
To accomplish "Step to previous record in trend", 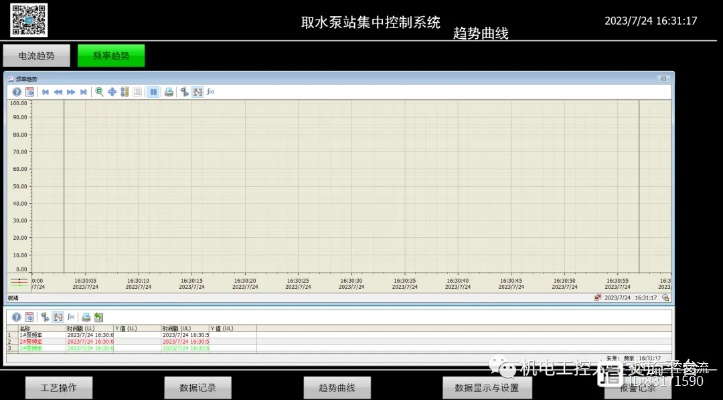I will click(58, 91).
